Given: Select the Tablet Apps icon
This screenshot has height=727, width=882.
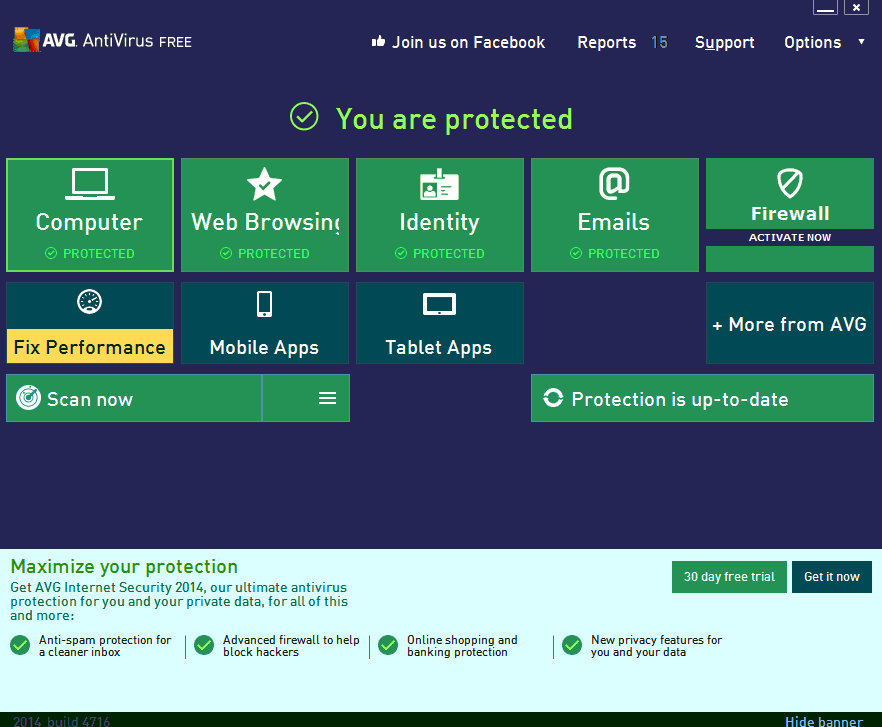Looking at the screenshot, I should (x=439, y=301).
